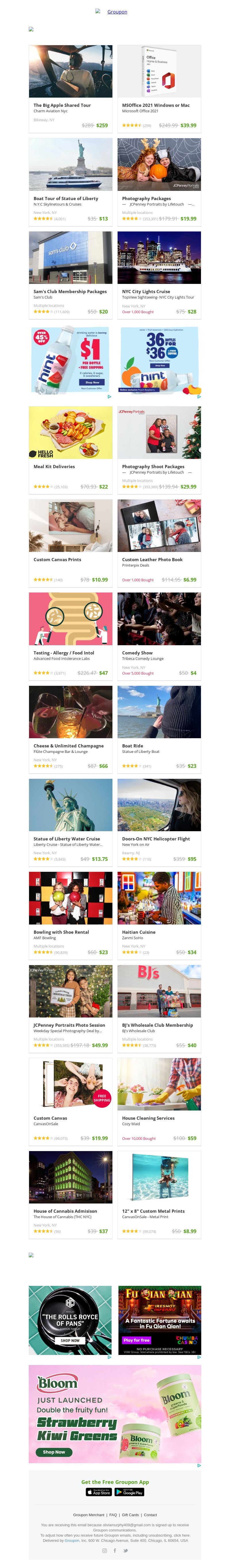
Task: Click the AdChoices icon under hint $1 ad
Action: tap(110, 397)
